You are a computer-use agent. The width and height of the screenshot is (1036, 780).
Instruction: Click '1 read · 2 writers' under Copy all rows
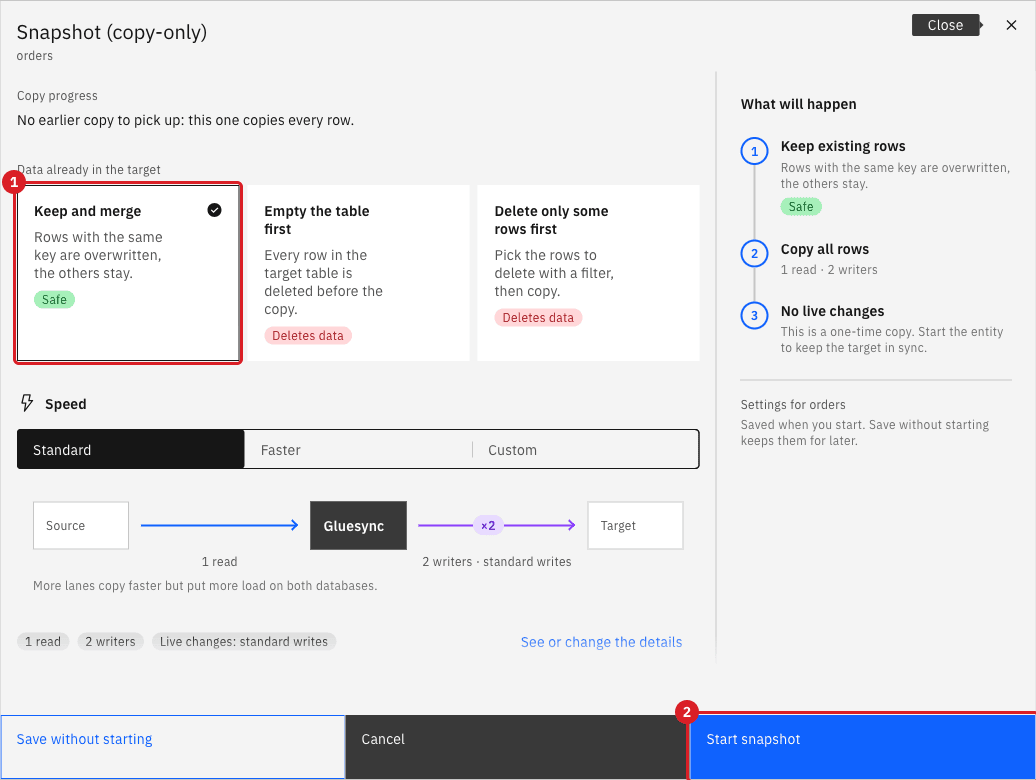[829, 269]
